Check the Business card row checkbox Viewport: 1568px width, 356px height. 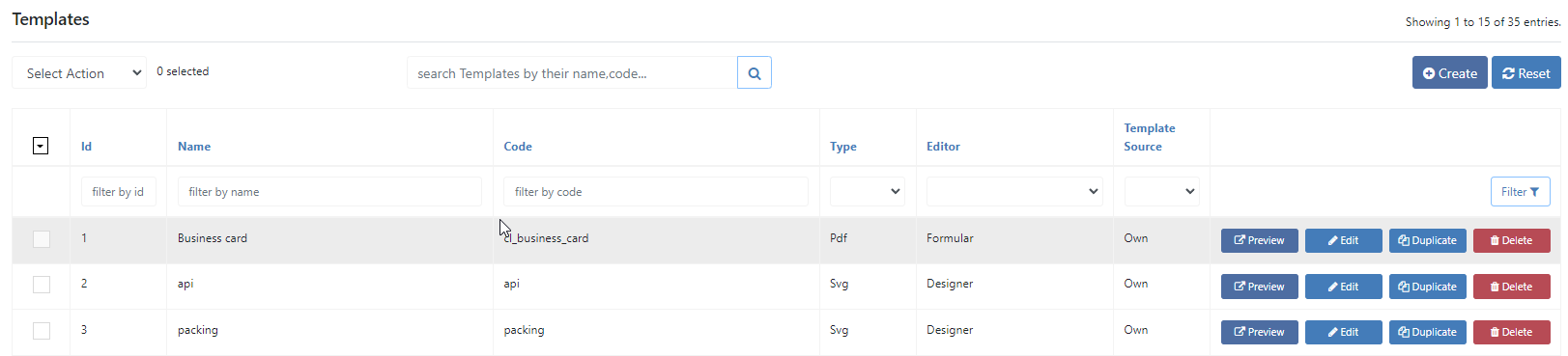(x=42, y=238)
